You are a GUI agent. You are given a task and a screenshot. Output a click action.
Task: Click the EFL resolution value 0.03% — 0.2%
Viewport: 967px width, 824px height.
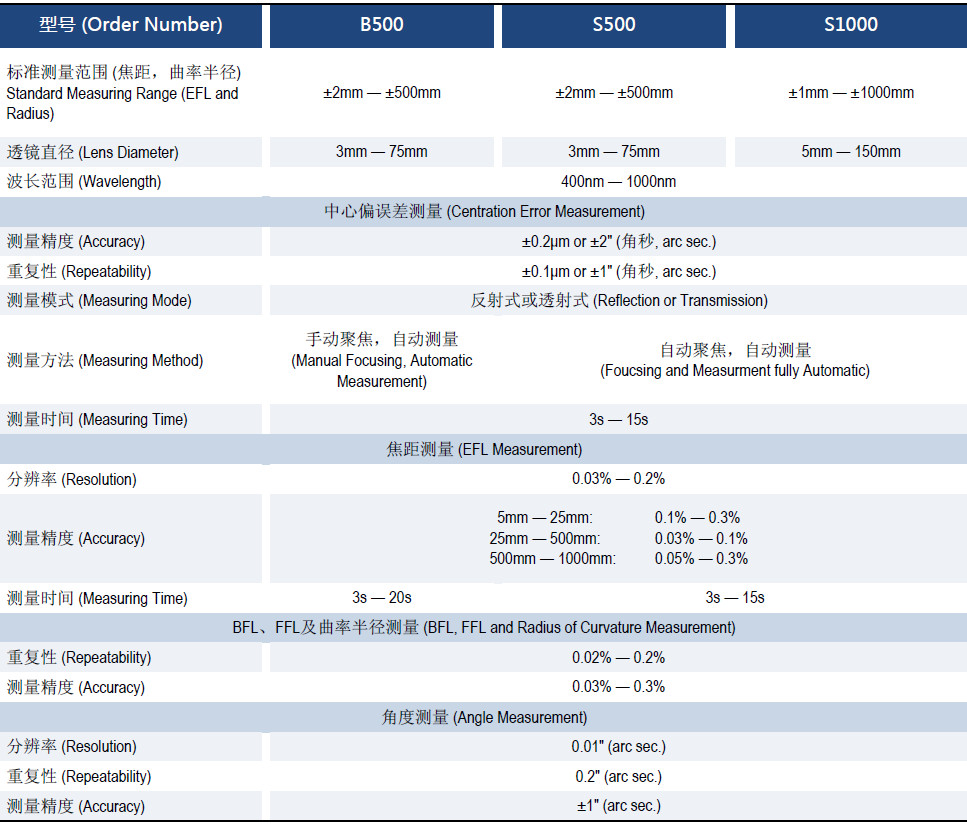(x=618, y=479)
